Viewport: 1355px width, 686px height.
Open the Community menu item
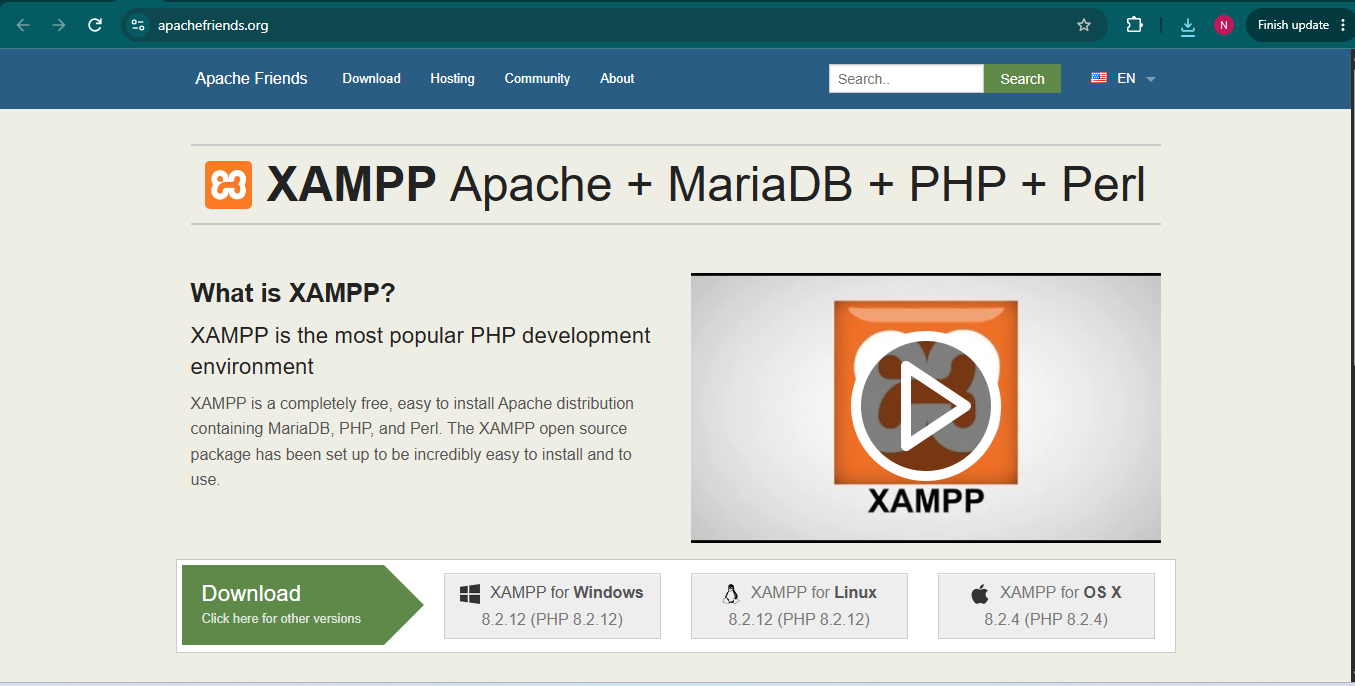point(537,78)
